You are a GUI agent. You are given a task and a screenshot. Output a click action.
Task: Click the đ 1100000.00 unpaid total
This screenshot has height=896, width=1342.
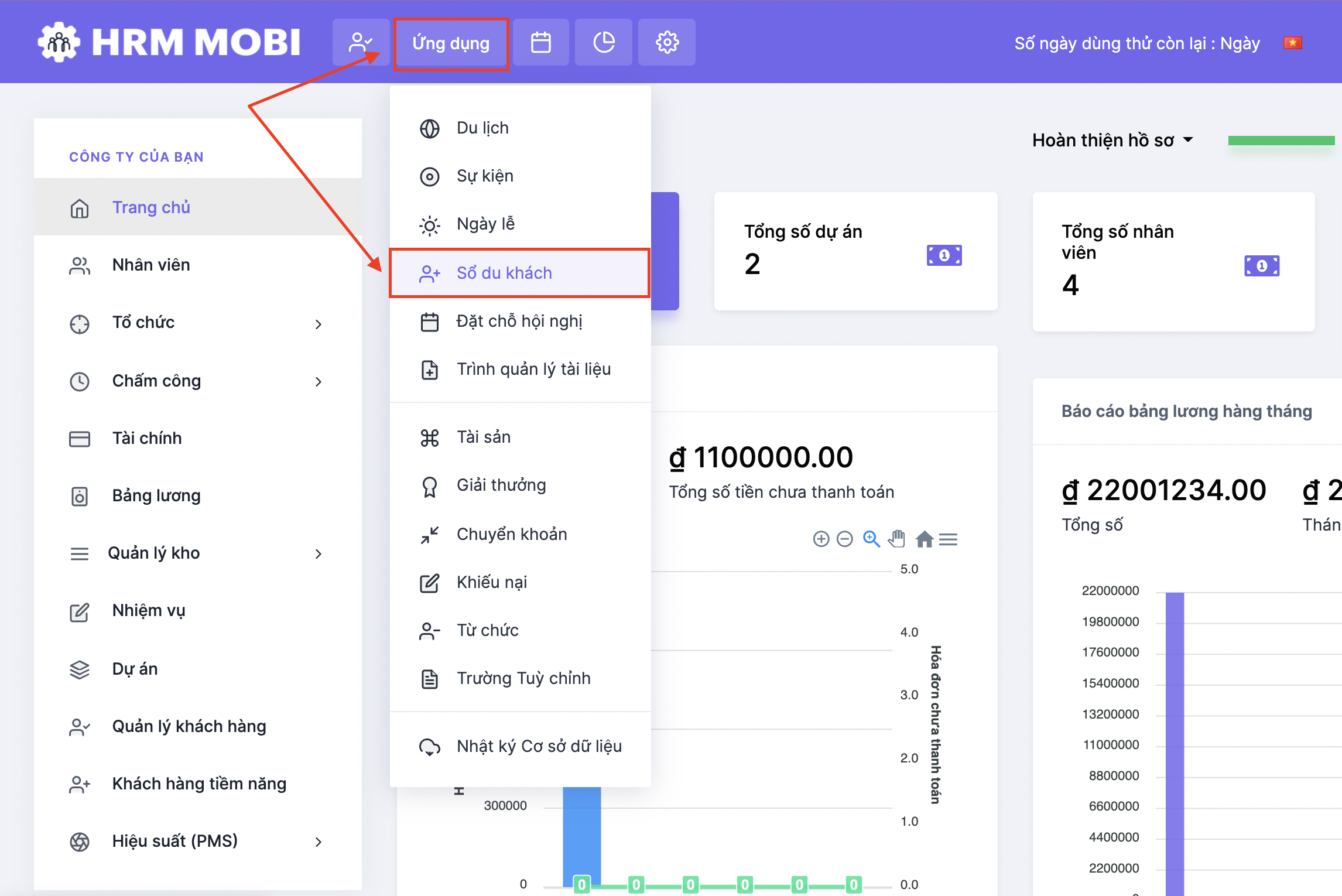761,457
